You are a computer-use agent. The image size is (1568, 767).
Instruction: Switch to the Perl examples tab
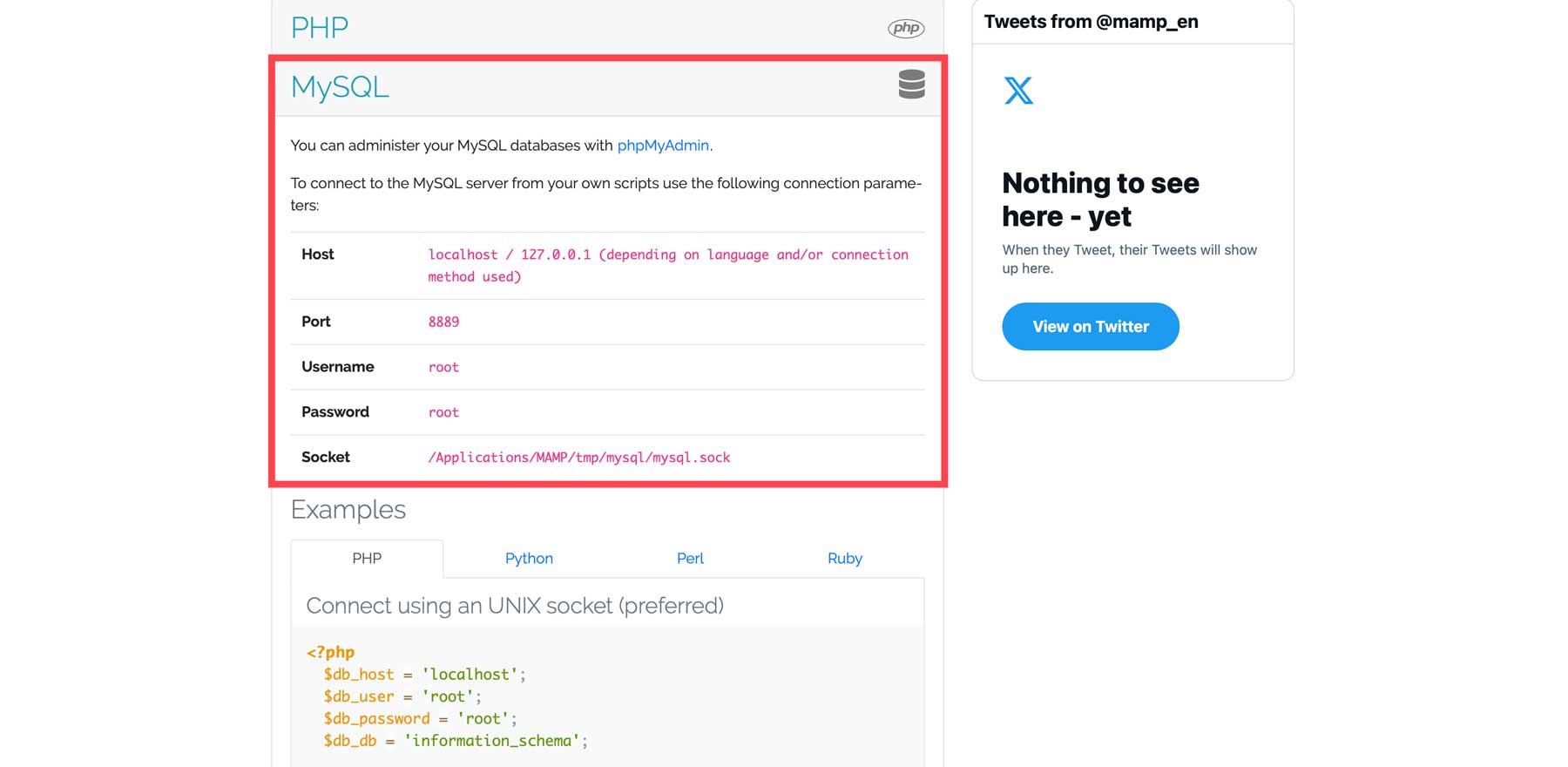click(x=690, y=559)
